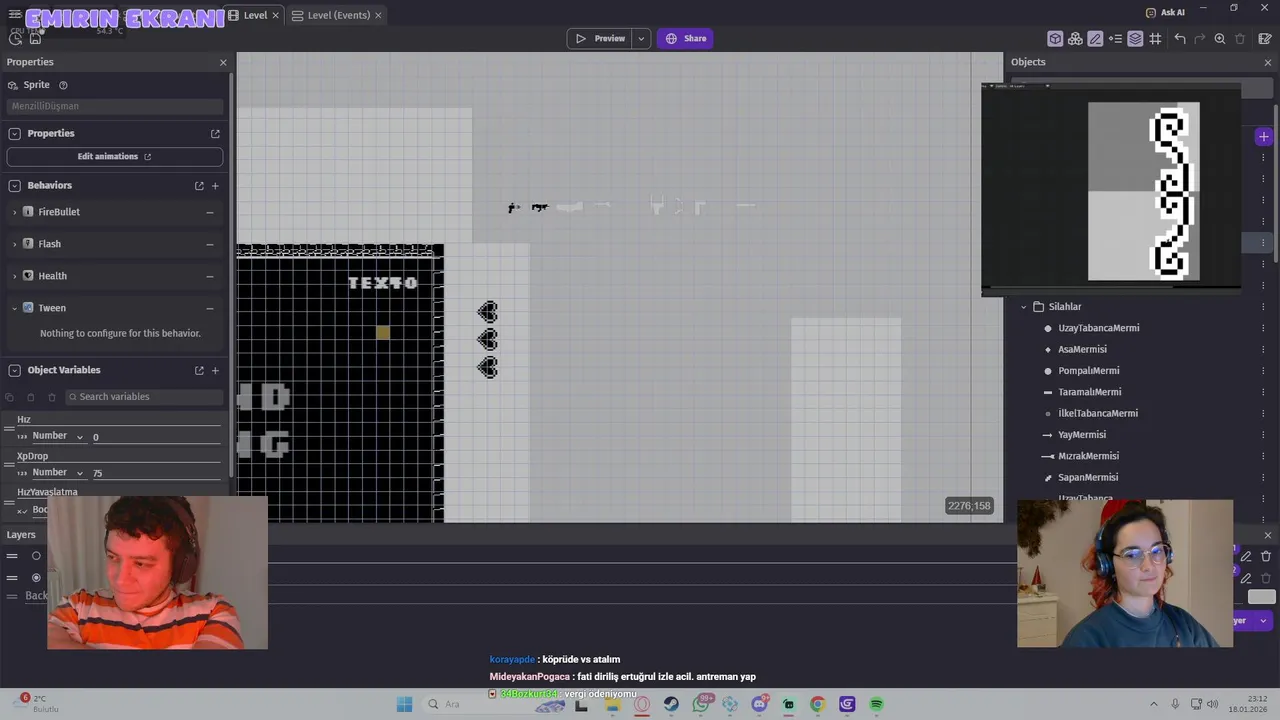
Task: Collapse the Tween behavior
Action: pos(15,308)
